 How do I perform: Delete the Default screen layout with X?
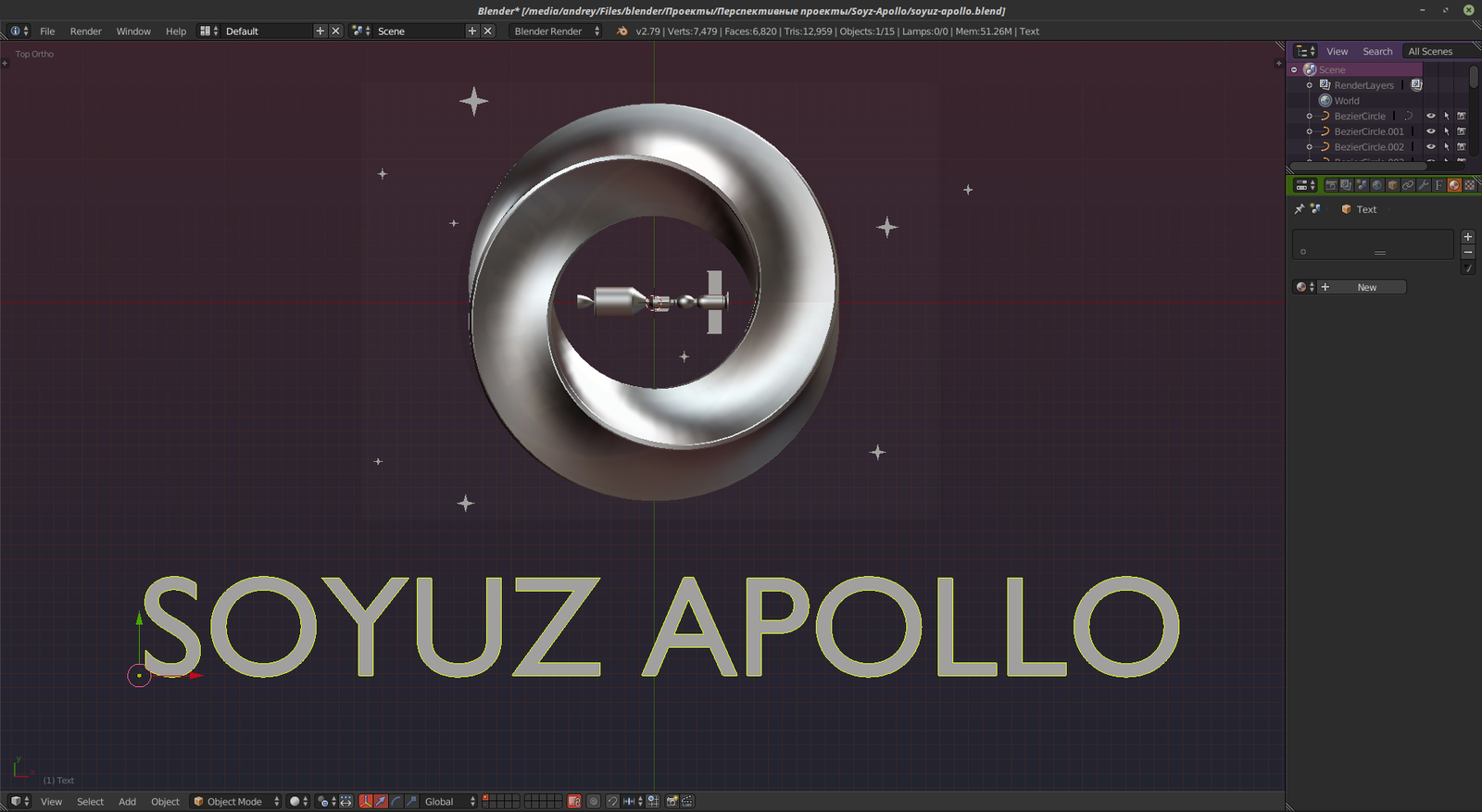pyautogui.click(x=335, y=31)
